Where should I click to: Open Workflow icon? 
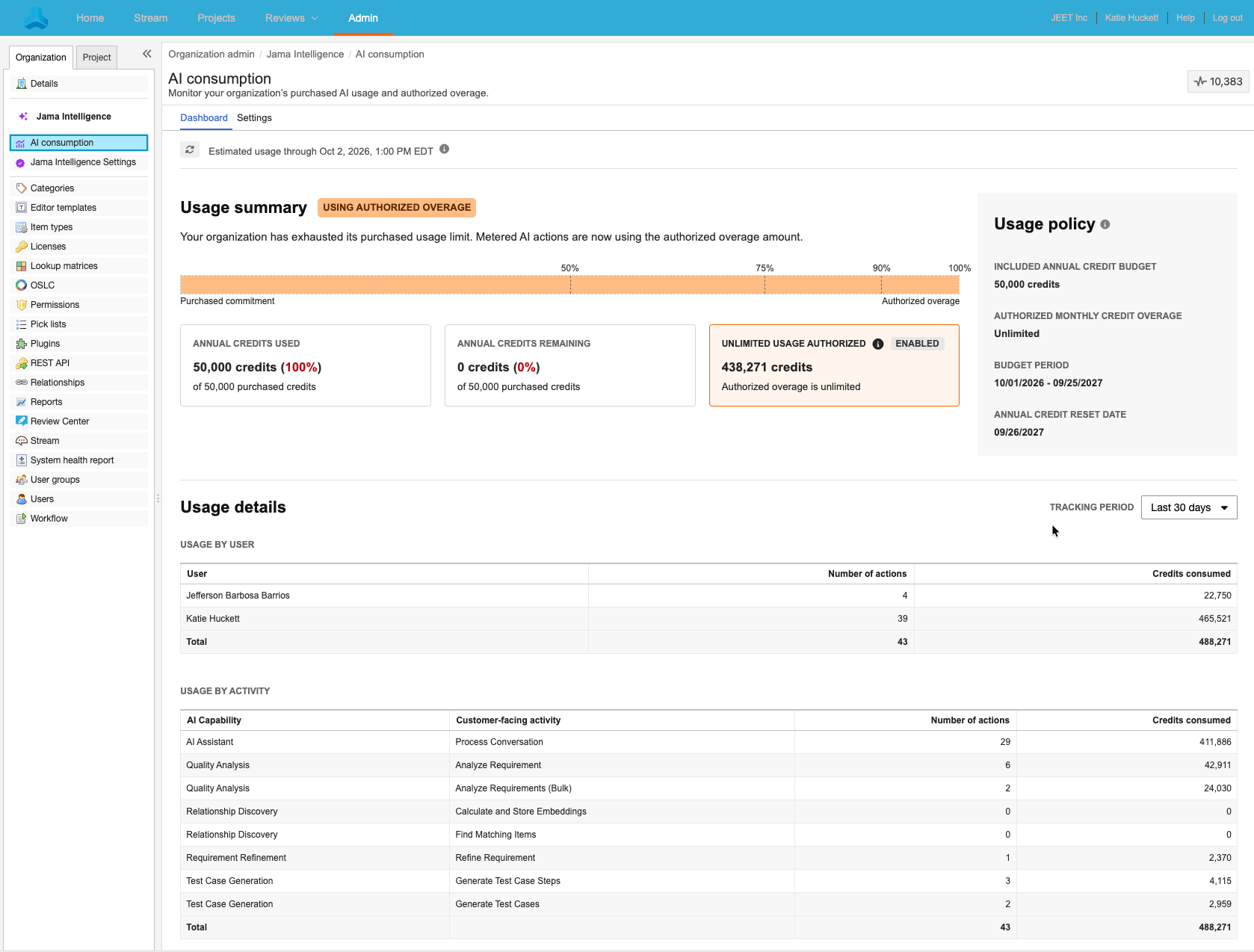click(21, 519)
